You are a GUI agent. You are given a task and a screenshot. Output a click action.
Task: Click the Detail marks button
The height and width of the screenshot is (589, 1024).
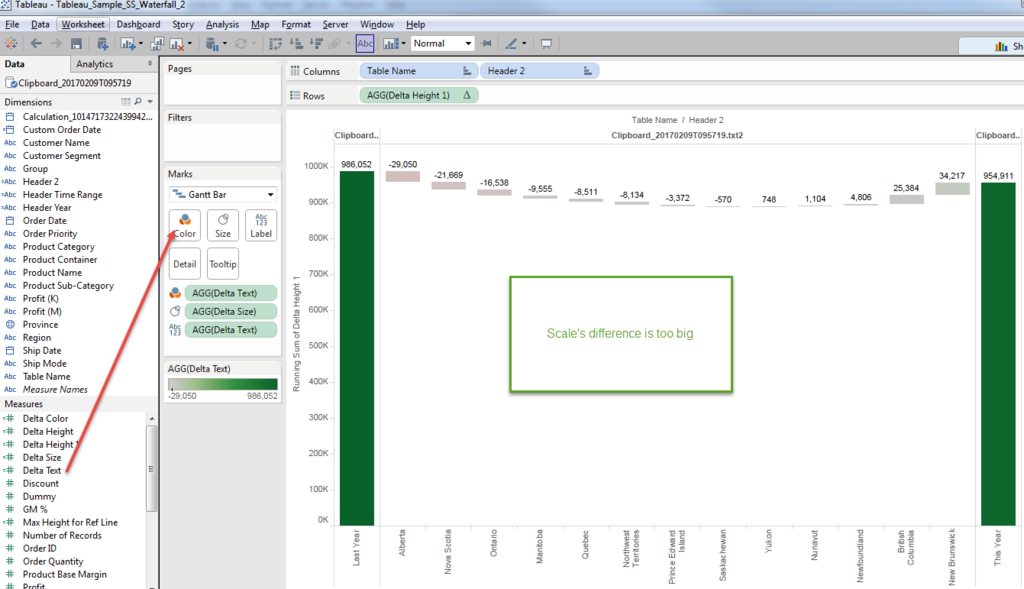coord(185,264)
